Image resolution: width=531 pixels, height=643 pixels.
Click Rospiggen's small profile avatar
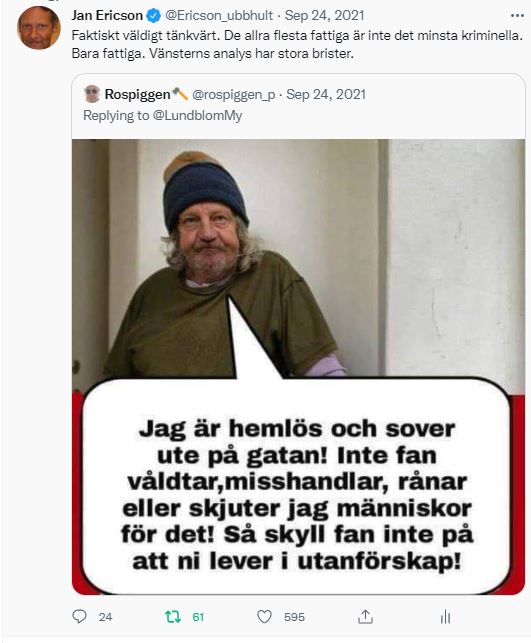(x=92, y=94)
